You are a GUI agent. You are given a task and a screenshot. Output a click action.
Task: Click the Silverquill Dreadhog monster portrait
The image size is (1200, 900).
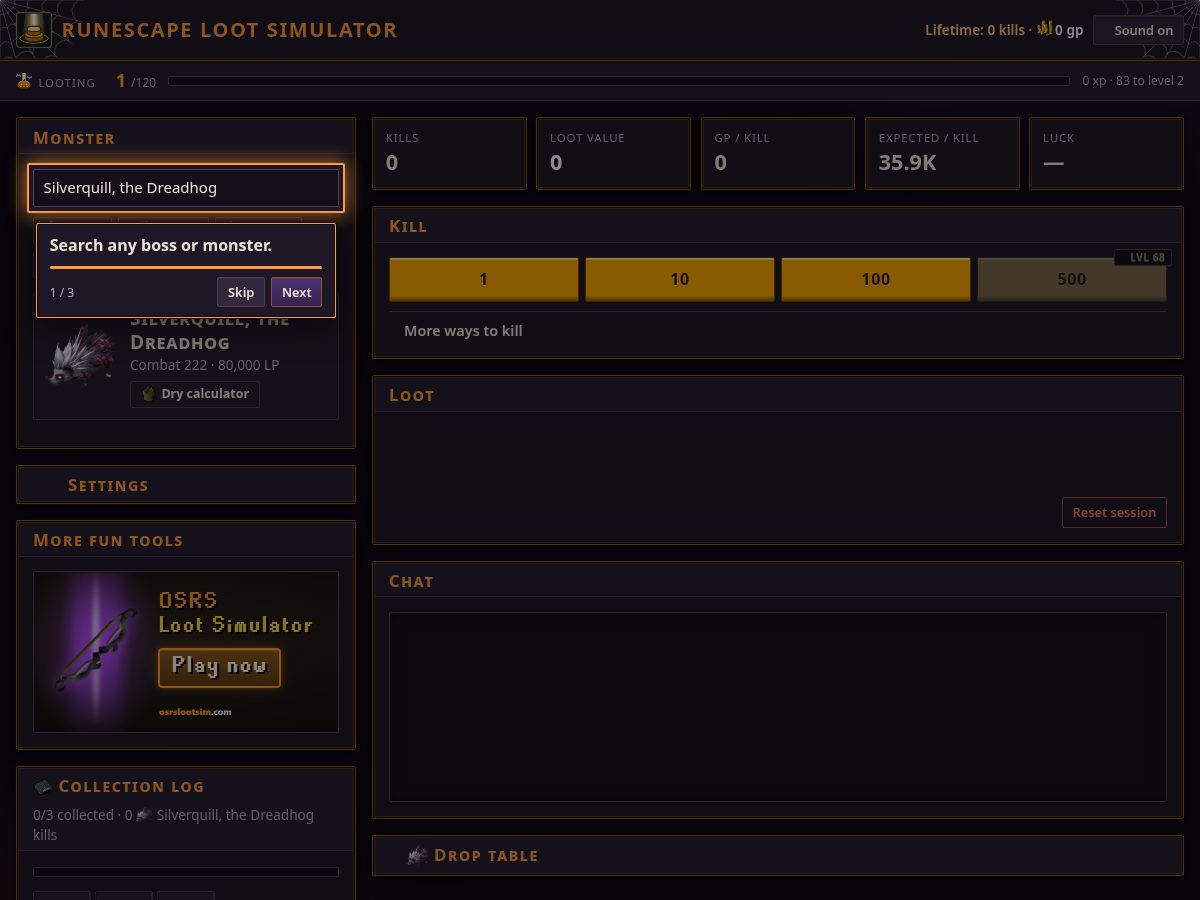click(x=80, y=357)
